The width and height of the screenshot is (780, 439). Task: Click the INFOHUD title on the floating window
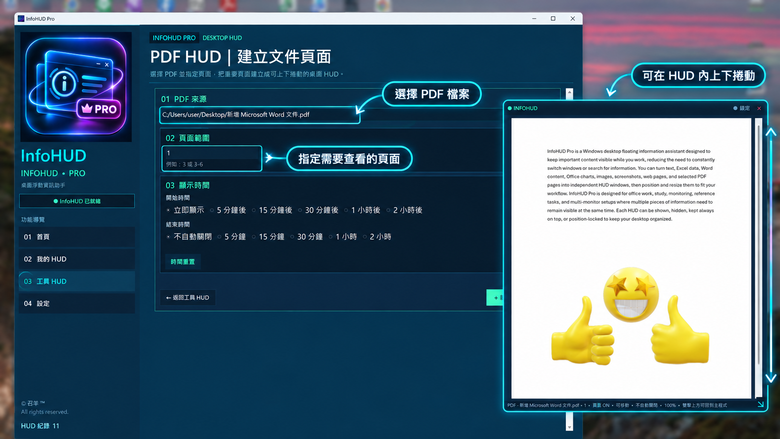pyautogui.click(x=525, y=108)
